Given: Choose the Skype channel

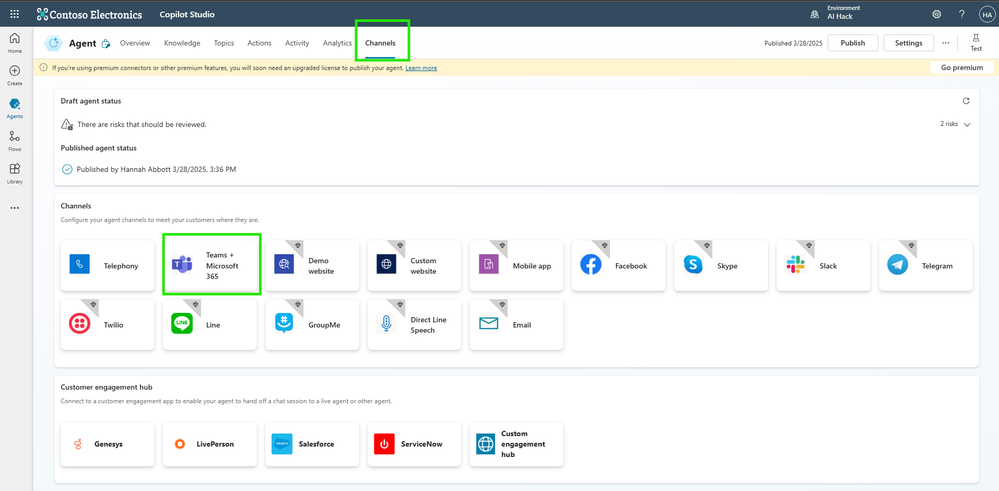Looking at the screenshot, I should tap(721, 266).
